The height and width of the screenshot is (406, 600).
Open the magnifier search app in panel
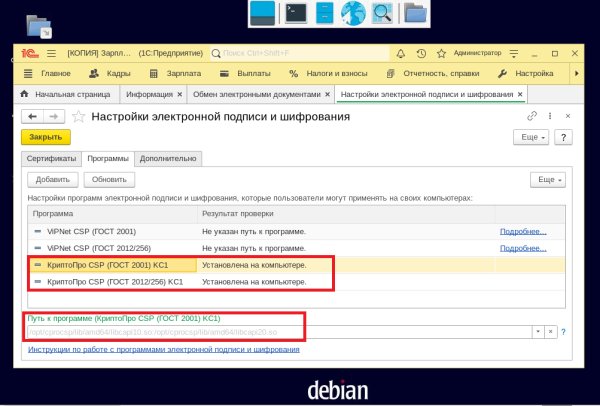click(x=382, y=13)
